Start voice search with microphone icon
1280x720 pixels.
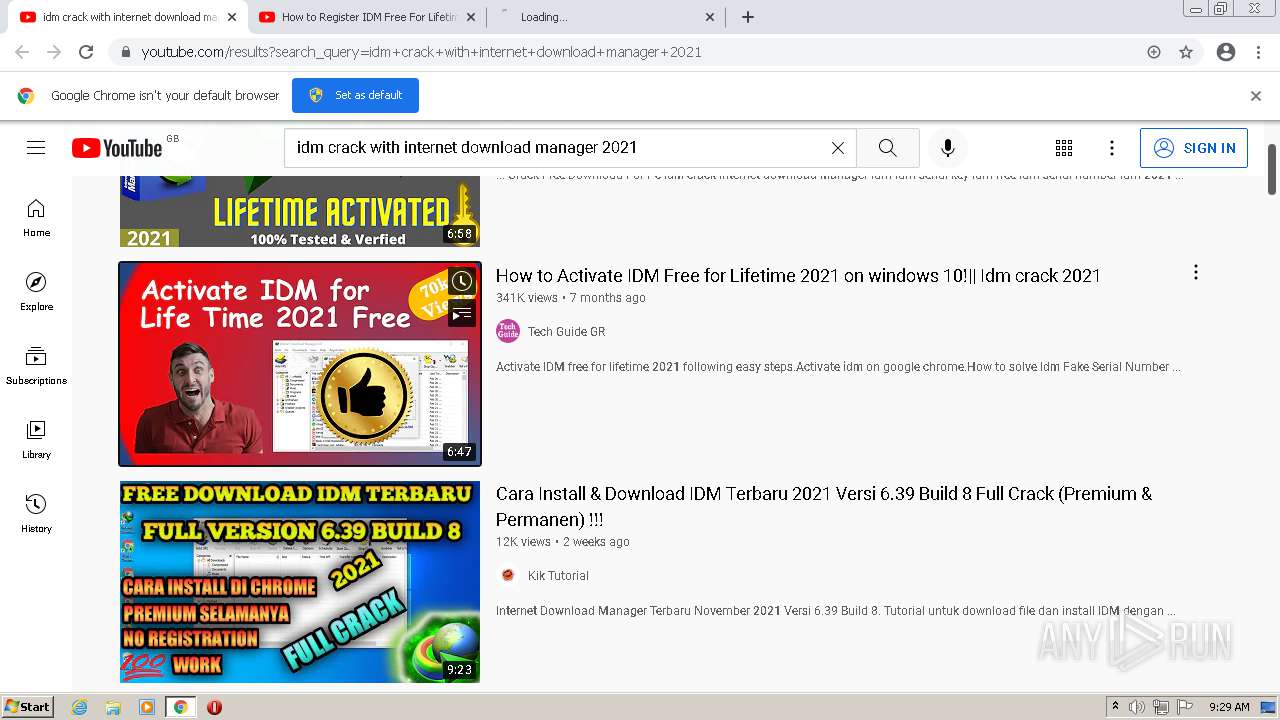(948, 148)
